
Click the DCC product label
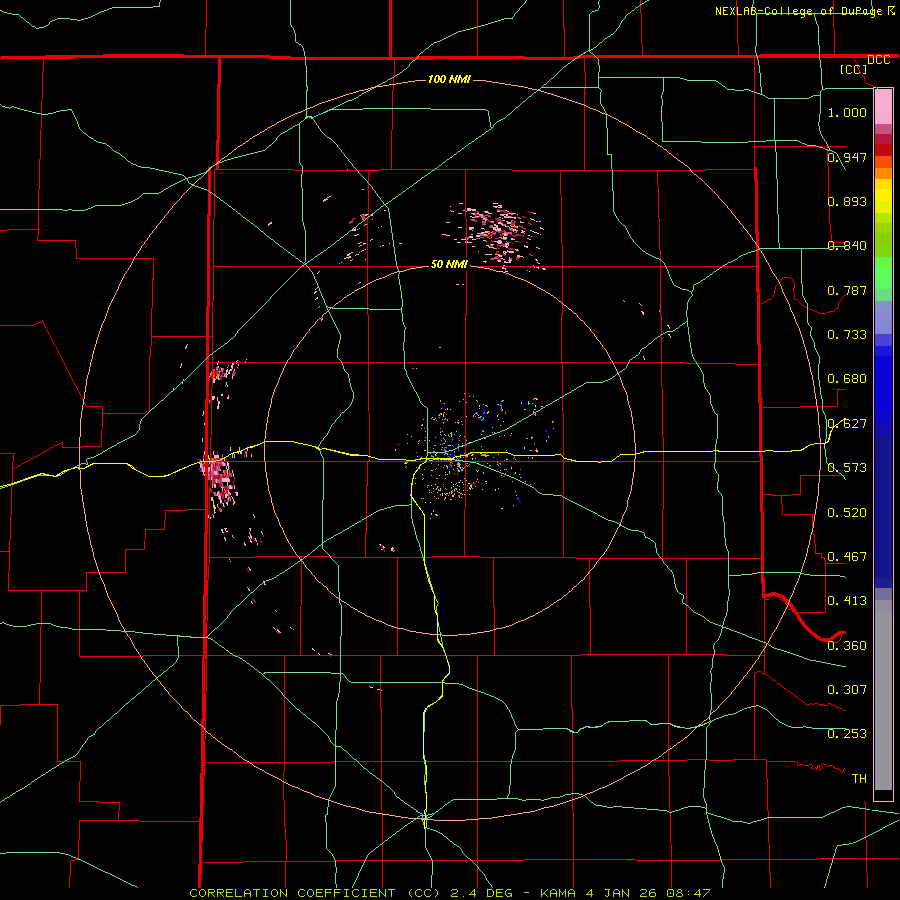pyautogui.click(x=878, y=60)
